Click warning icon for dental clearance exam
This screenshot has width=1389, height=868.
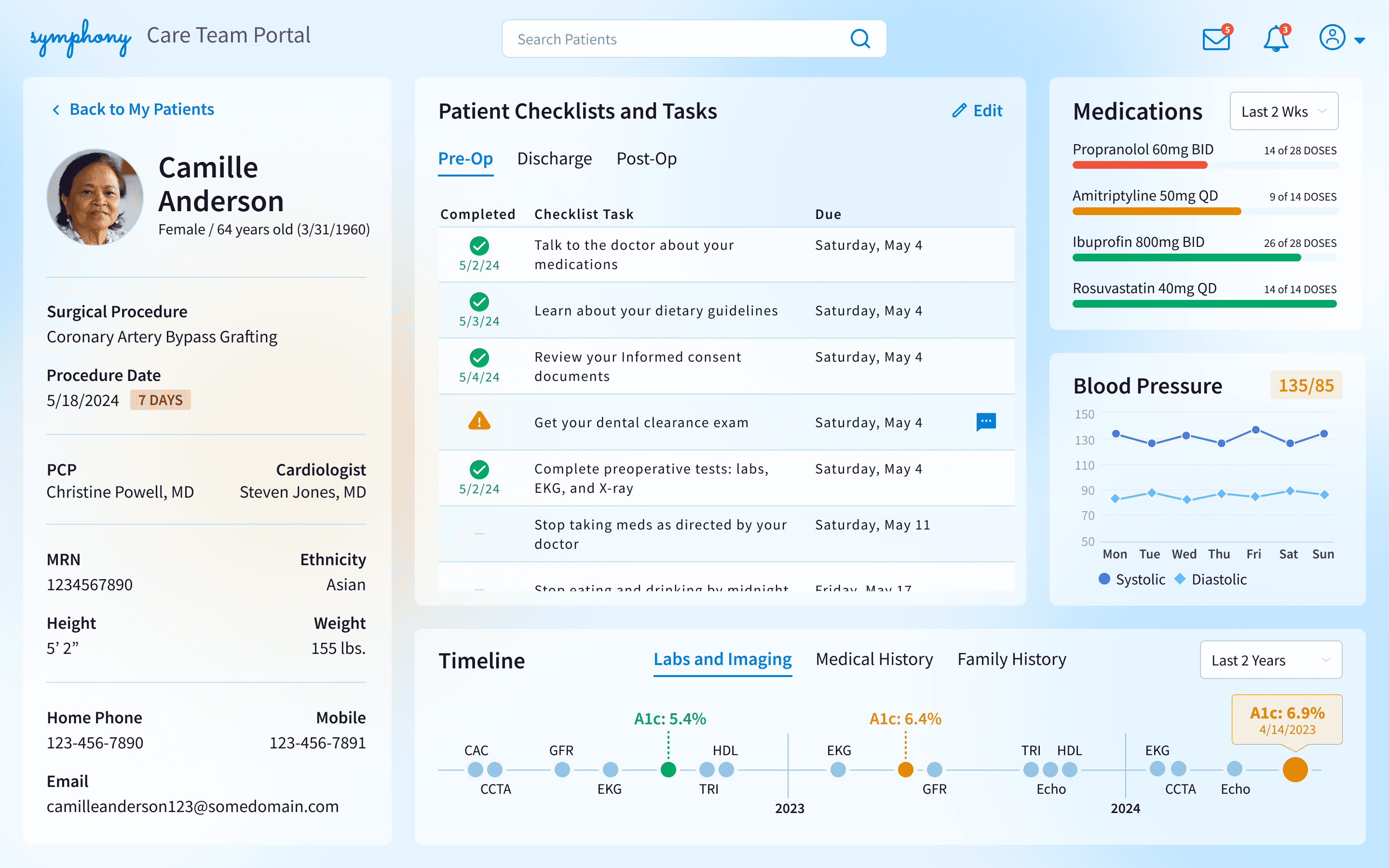(x=479, y=421)
